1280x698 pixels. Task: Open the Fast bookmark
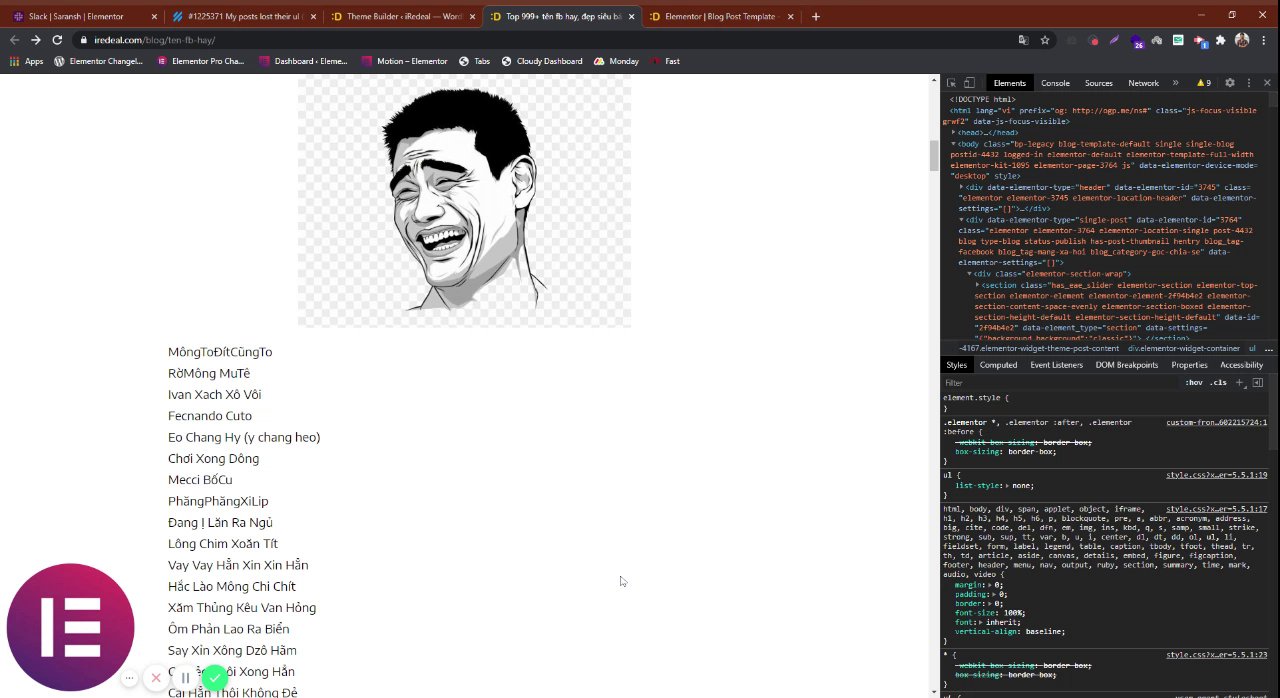coord(664,61)
